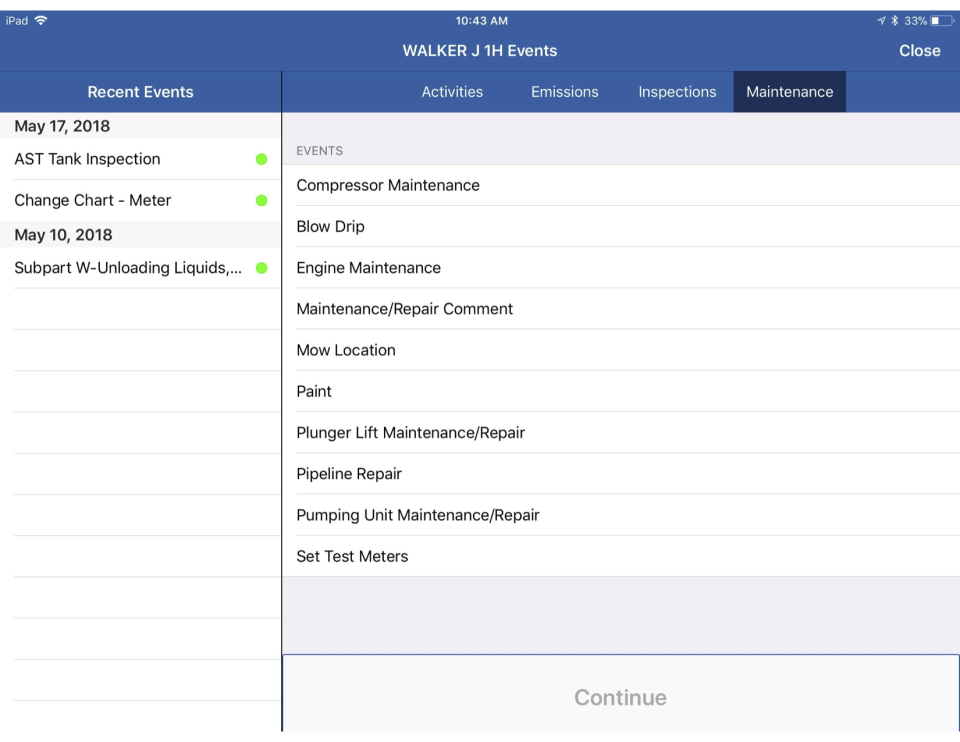Switch to the Activities tab

452,92
